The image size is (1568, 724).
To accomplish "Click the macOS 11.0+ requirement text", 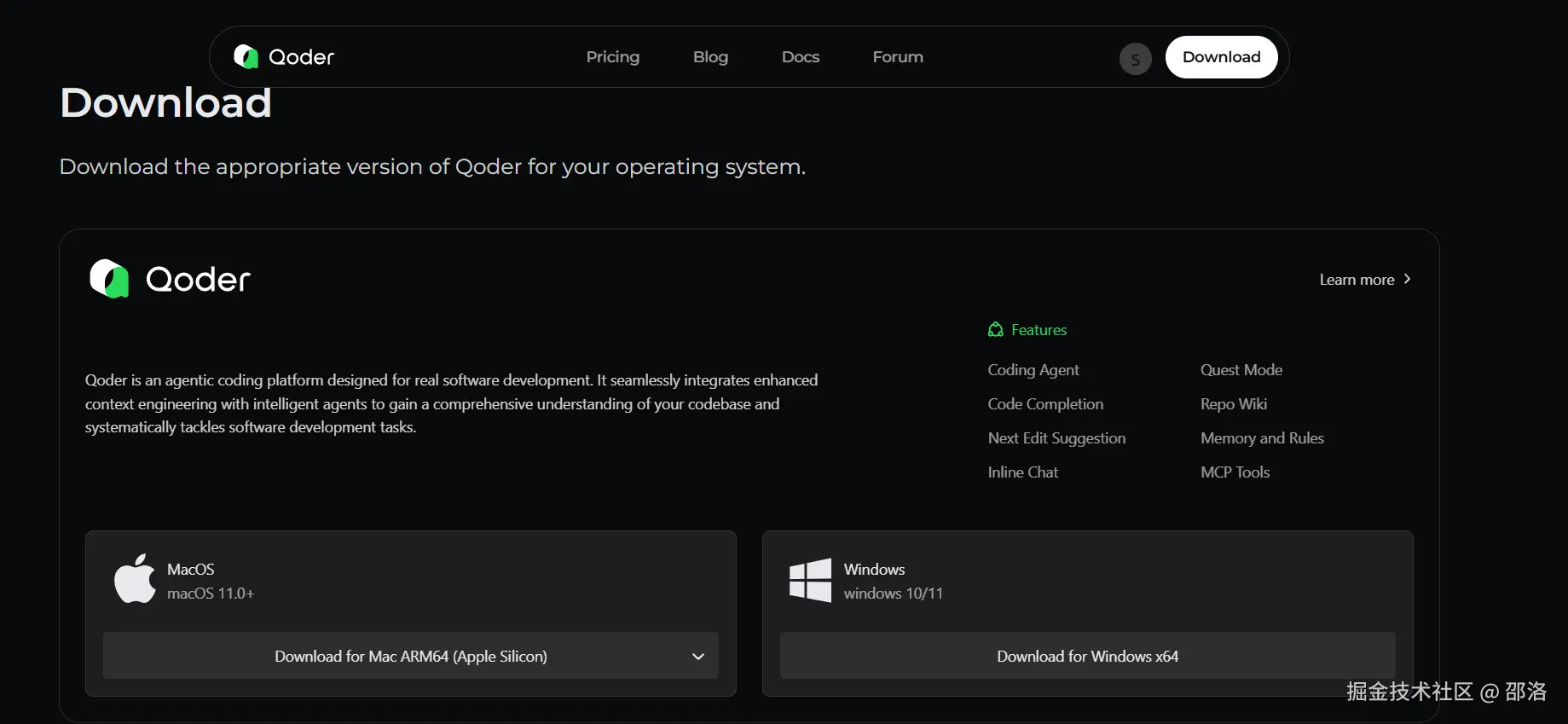I will click(x=211, y=594).
